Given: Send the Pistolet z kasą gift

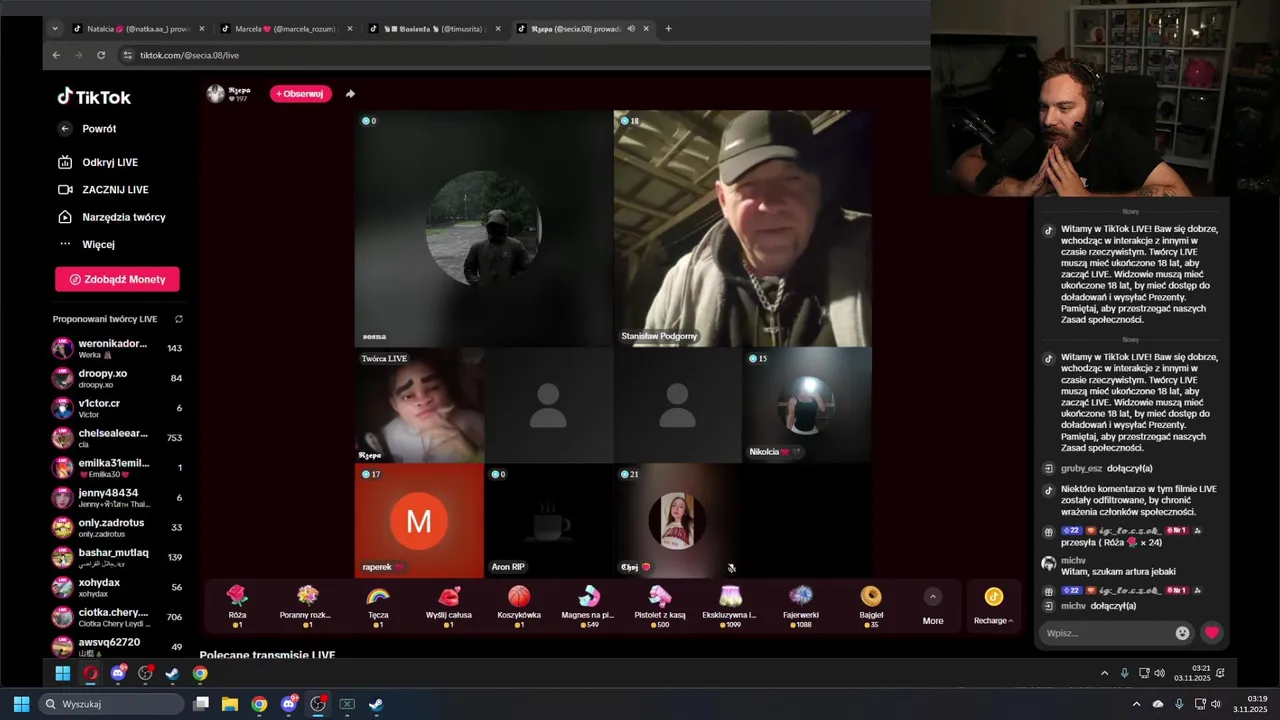Looking at the screenshot, I should tap(660, 606).
